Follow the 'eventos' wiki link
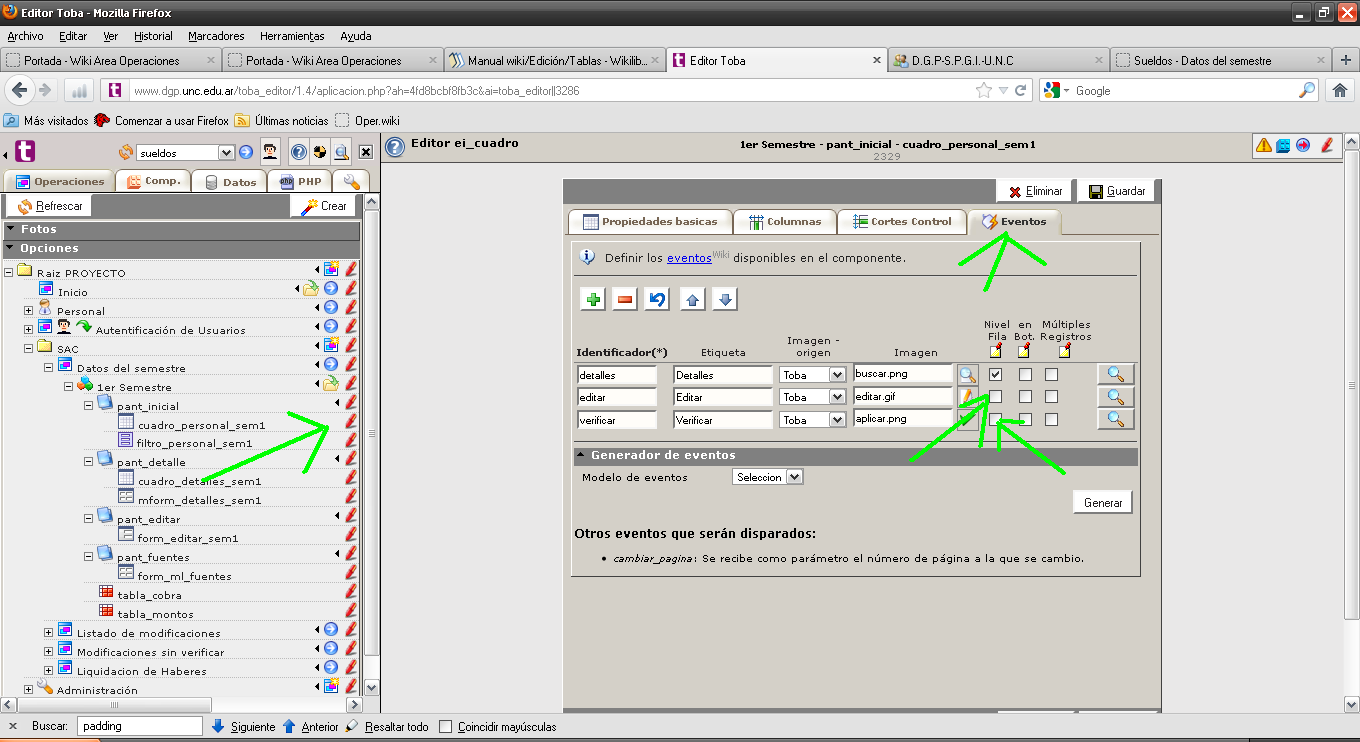 [689, 258]
